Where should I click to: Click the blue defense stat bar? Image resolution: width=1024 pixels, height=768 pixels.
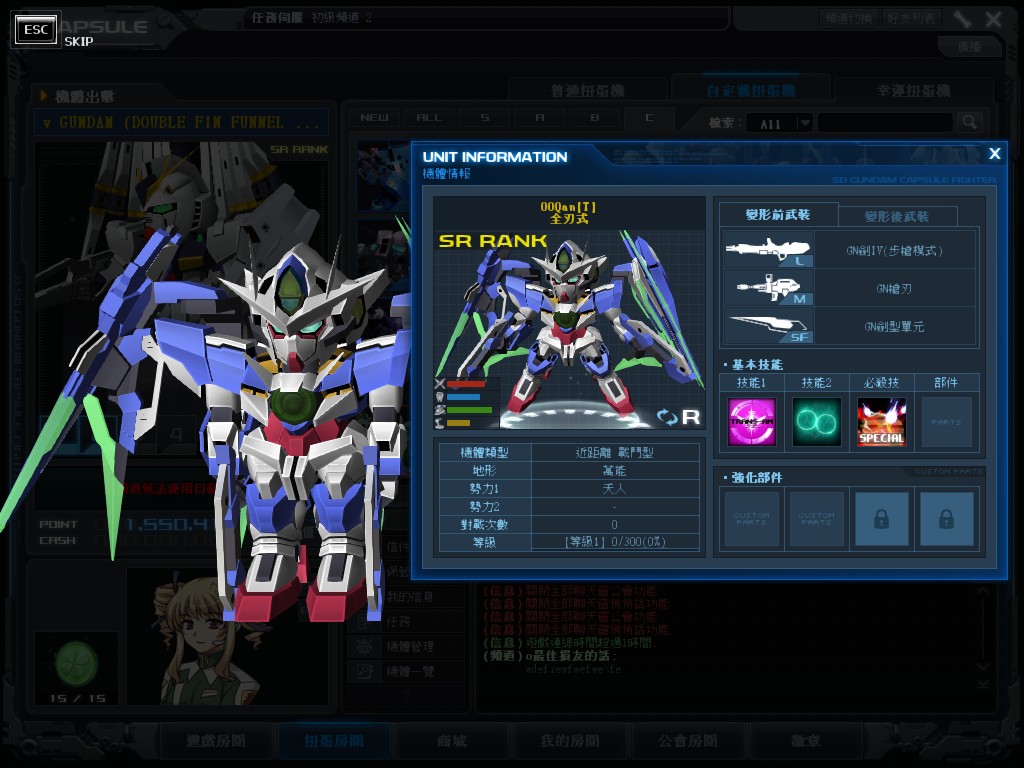pos(463,397)
